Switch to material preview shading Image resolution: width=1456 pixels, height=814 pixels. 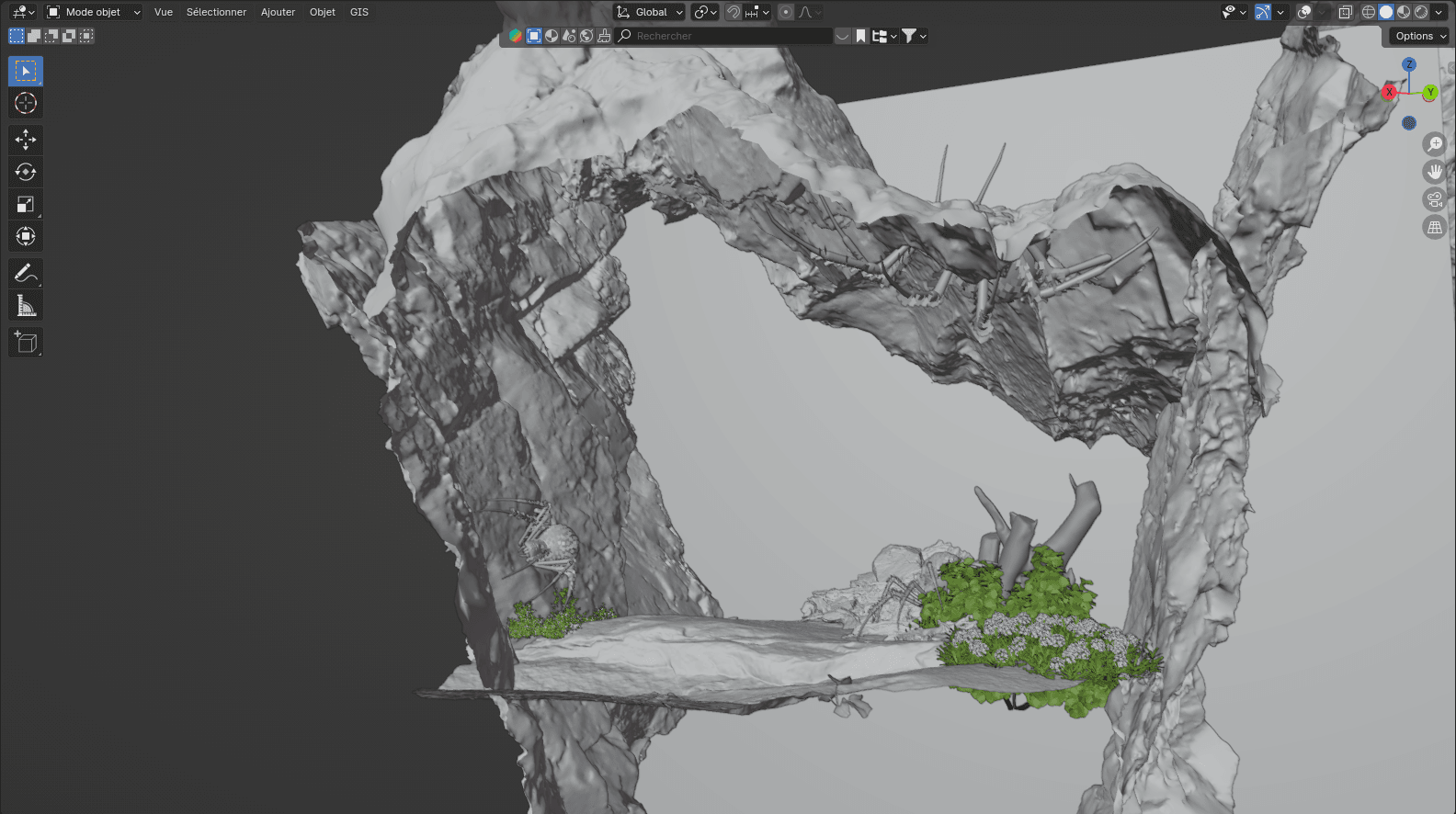pos(1404,12)
